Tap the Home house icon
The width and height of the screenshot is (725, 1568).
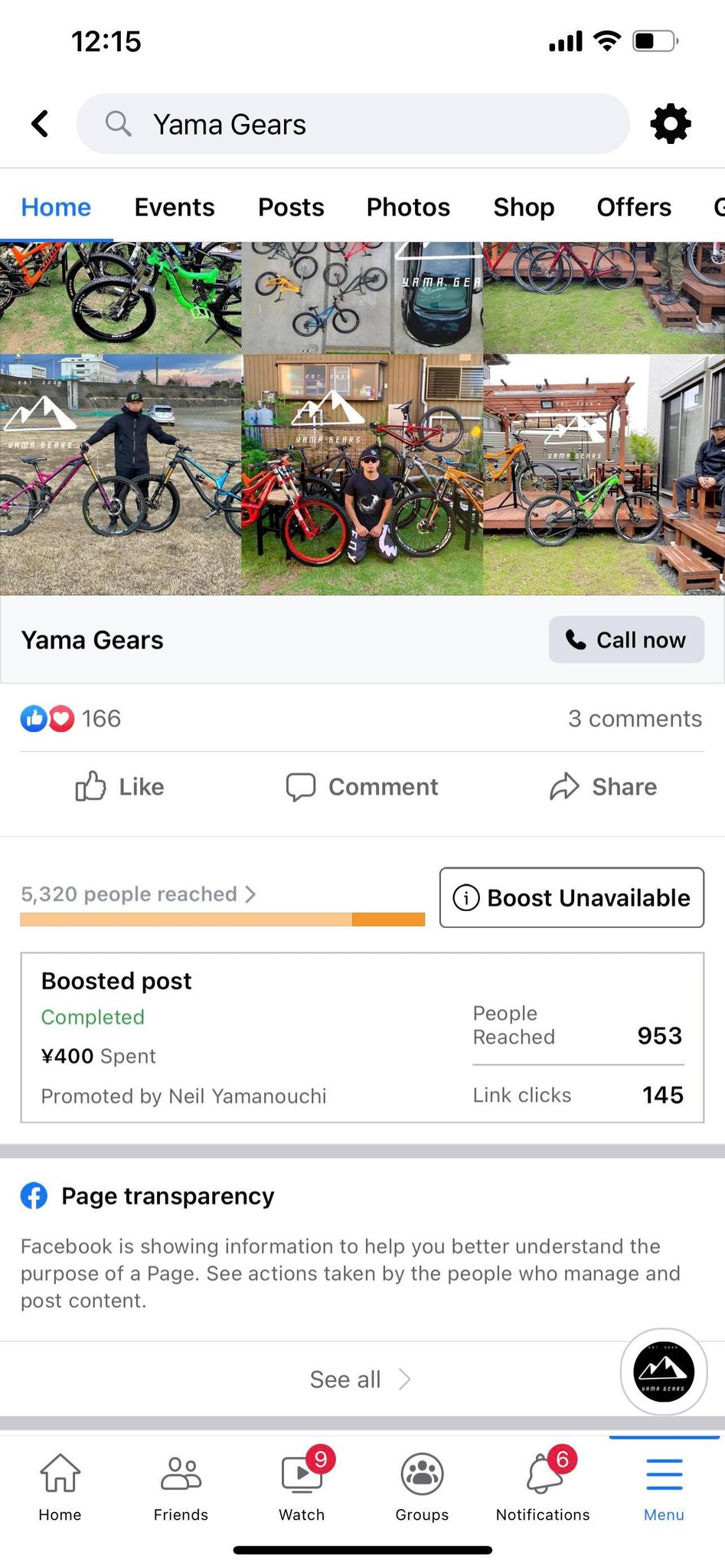click(60, 1475)
